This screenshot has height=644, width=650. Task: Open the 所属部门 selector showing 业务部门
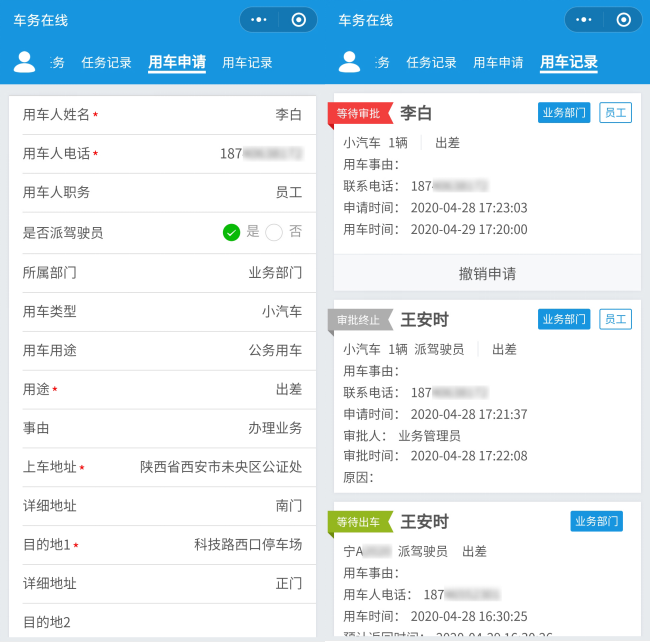click(275, 272)
